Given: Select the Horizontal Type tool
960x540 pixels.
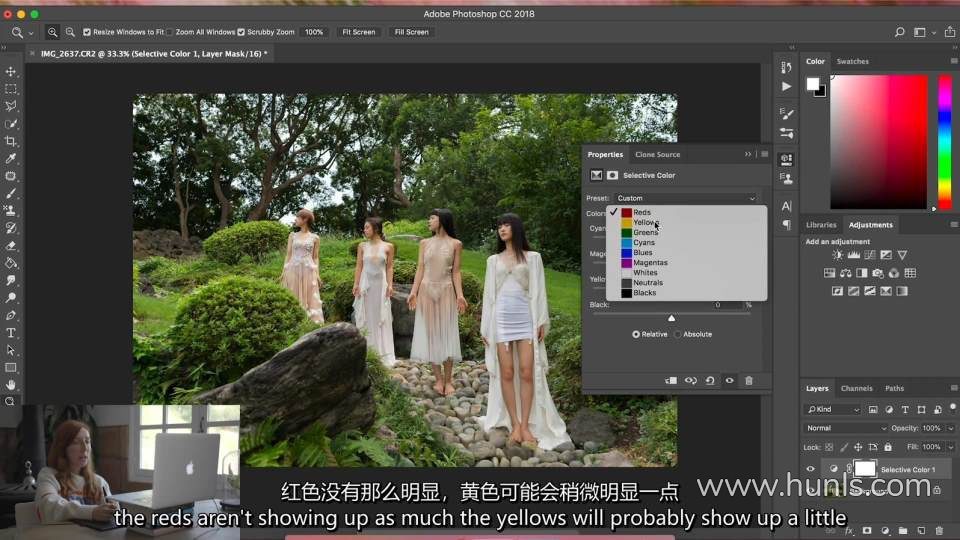Looking at the screenshot, I should [11, 333].
